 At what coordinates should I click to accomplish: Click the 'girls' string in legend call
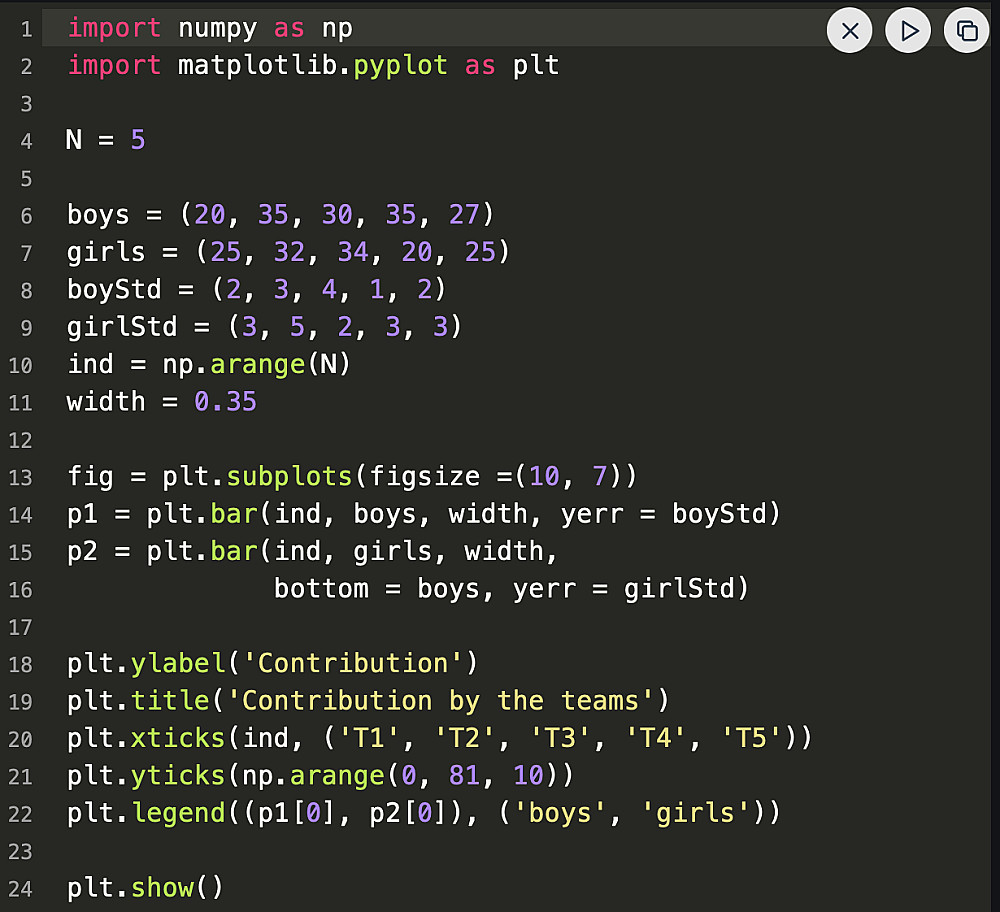[x=696, y=813]
